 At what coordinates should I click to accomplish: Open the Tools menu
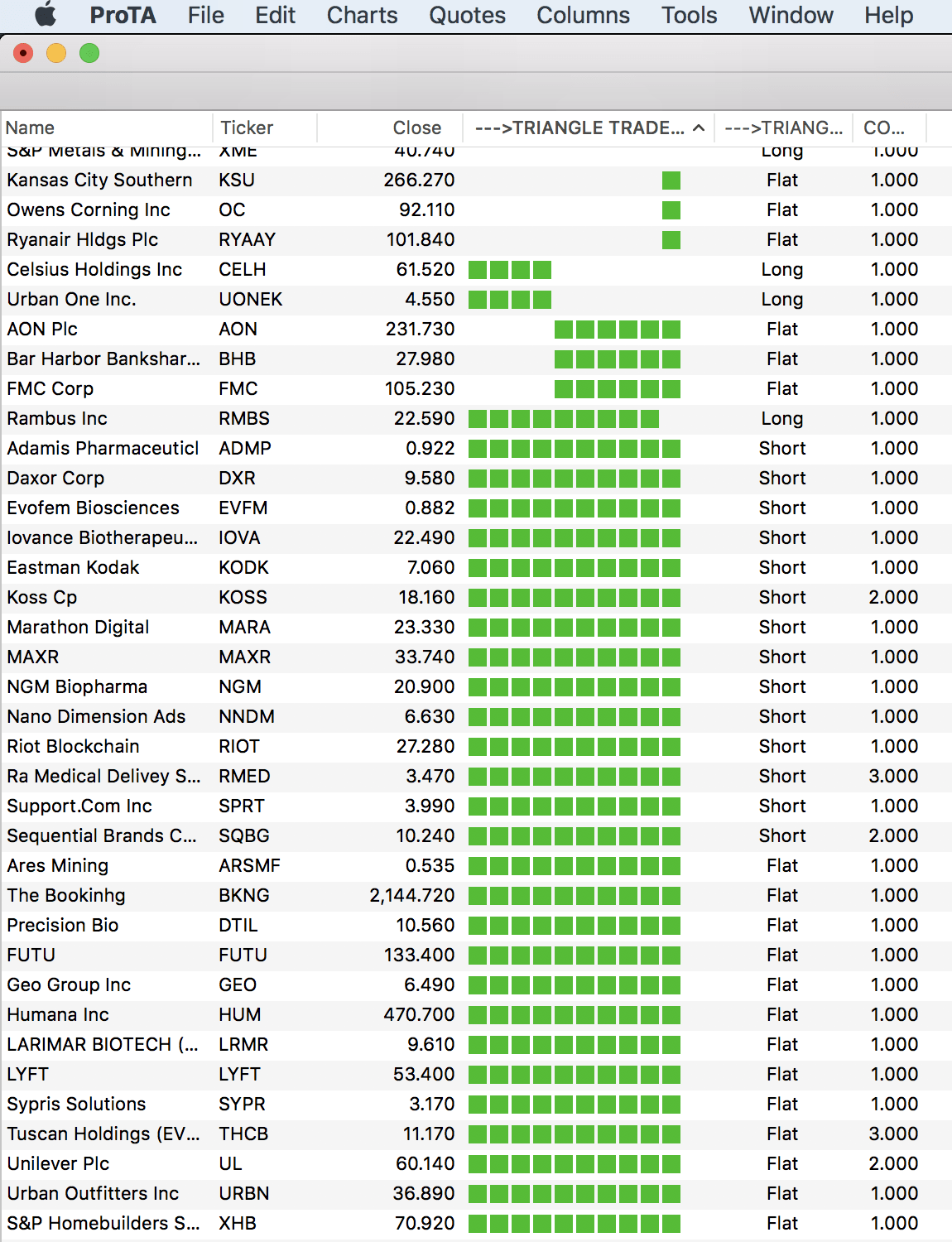[x=689, y=15]
